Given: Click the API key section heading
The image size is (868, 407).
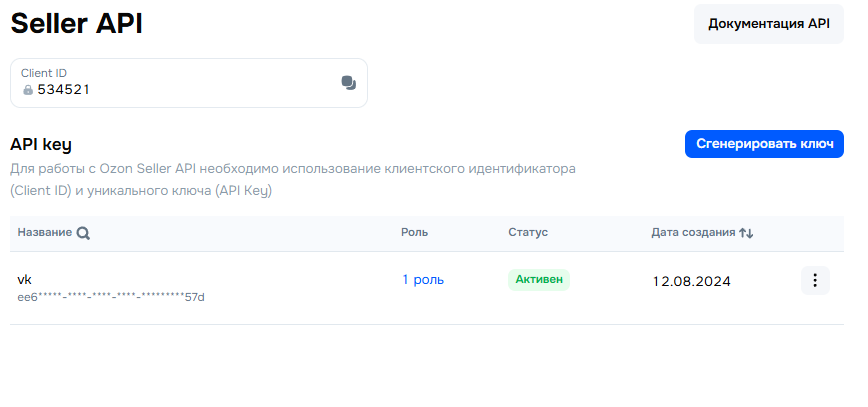Looking at the screenshot, I should [x=41, y=145].
